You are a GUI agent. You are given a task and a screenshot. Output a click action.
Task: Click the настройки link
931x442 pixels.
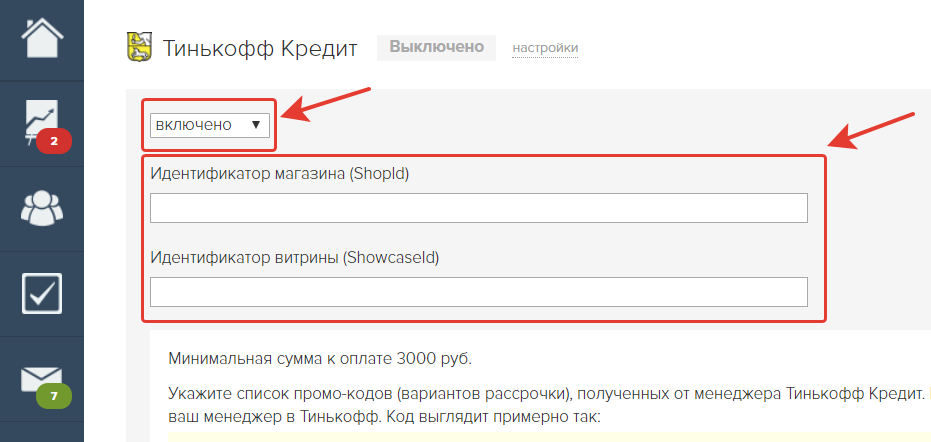(545, 48)
